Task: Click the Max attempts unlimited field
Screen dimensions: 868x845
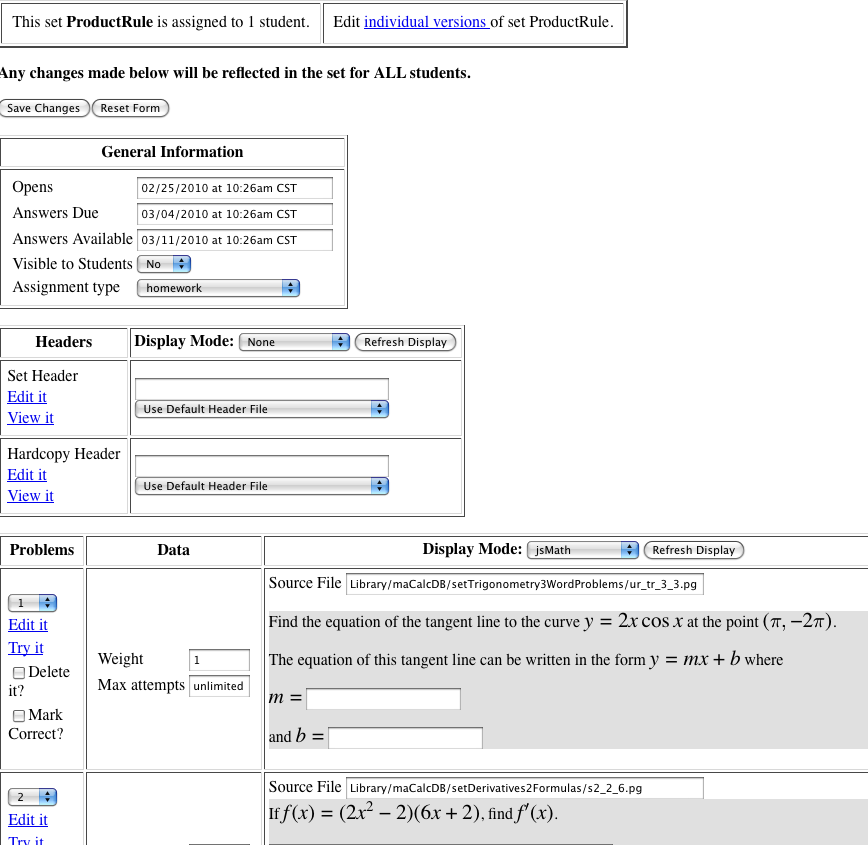Action: click(219, 686)
